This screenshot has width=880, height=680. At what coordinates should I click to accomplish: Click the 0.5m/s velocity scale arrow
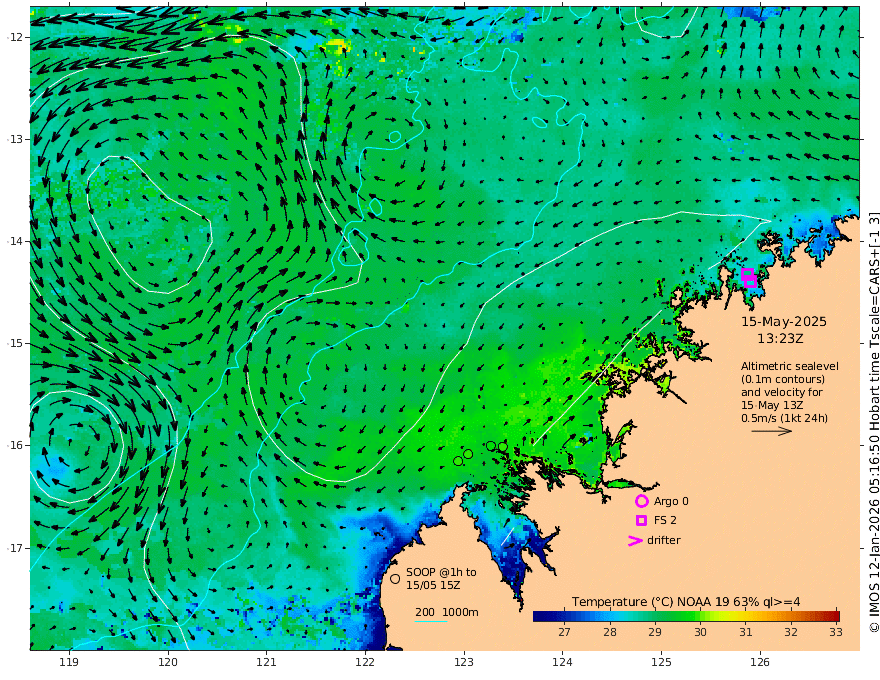[772, 431]
